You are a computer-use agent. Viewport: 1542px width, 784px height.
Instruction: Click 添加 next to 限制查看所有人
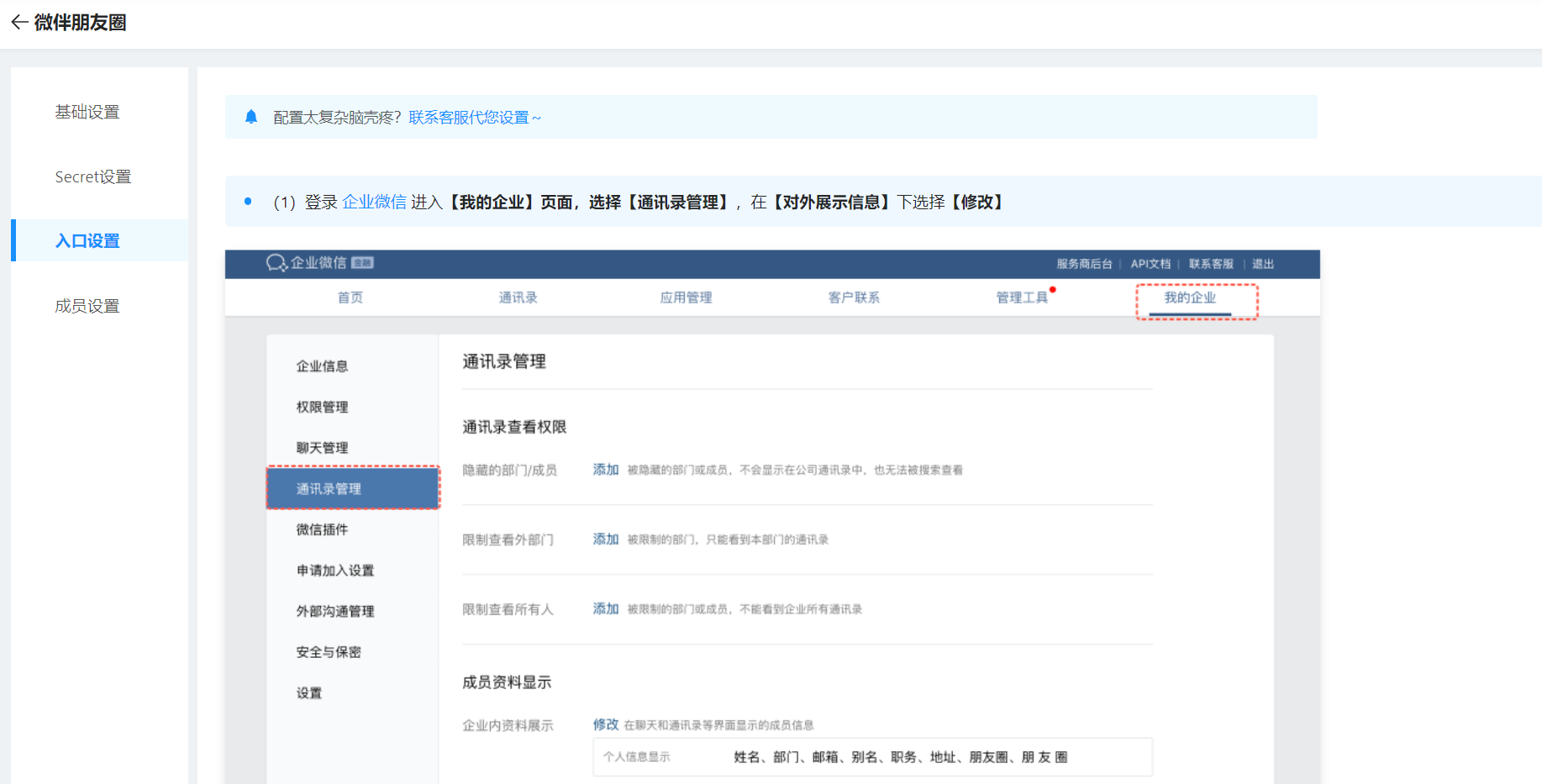click(606, 609)
